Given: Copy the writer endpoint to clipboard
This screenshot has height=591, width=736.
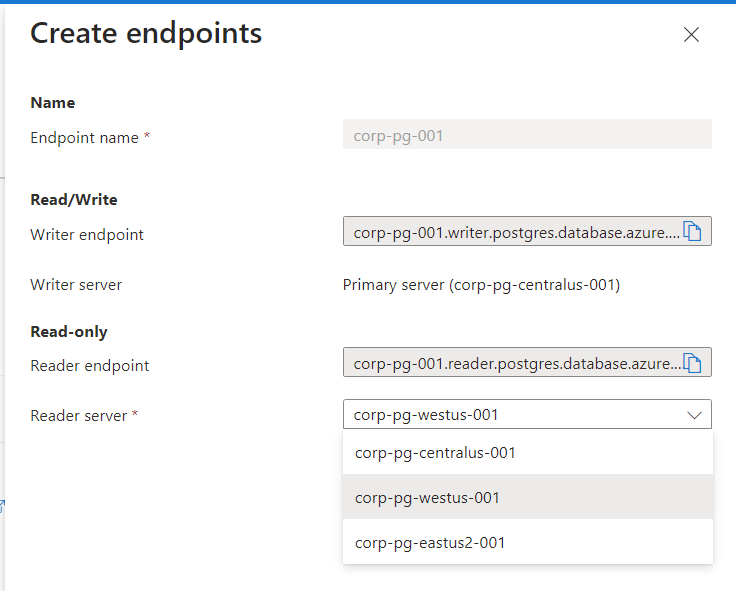Looking at the screenshot, I should (x=692, y=231).
